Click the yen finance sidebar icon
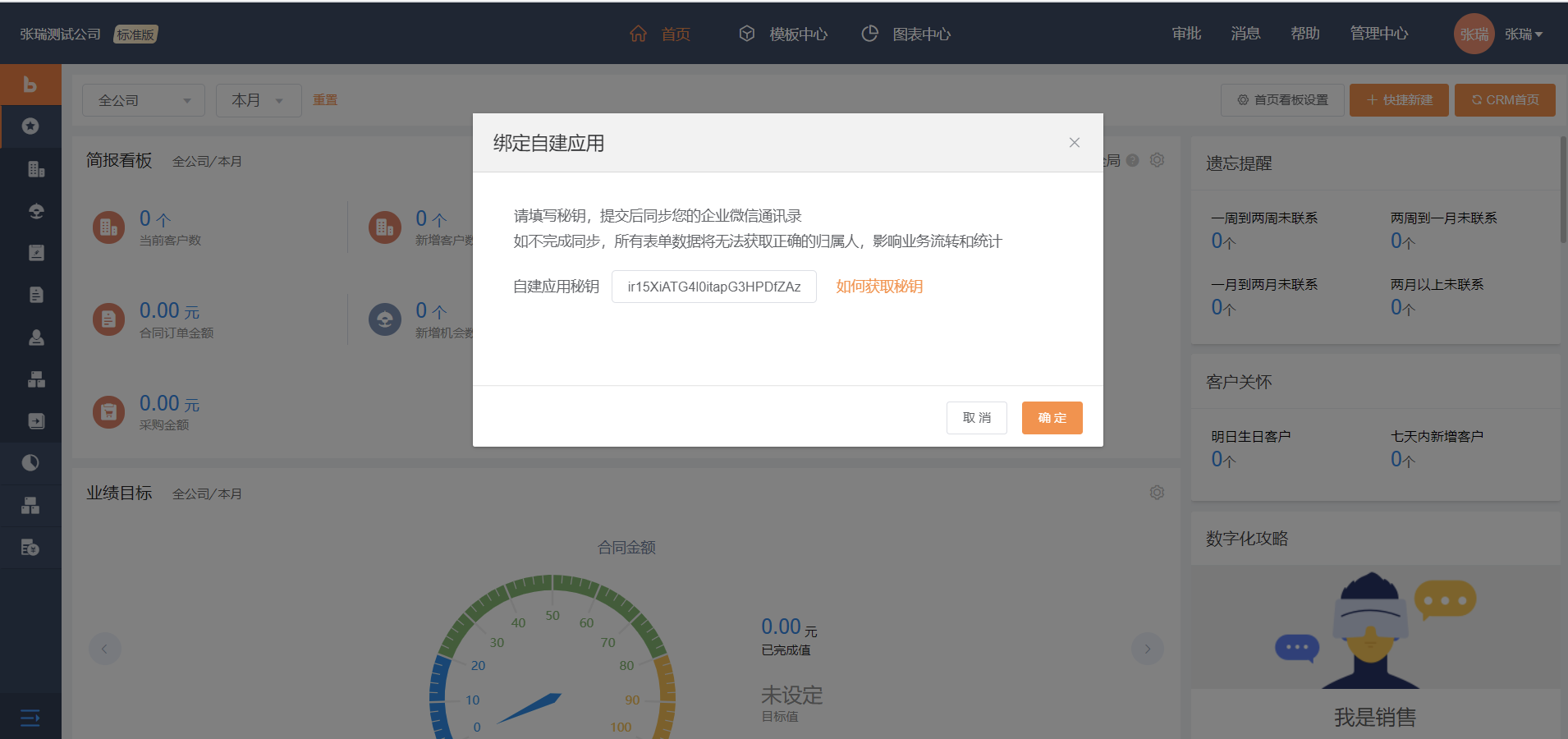The image size is (1568, 739). click(x=30, y=548)
